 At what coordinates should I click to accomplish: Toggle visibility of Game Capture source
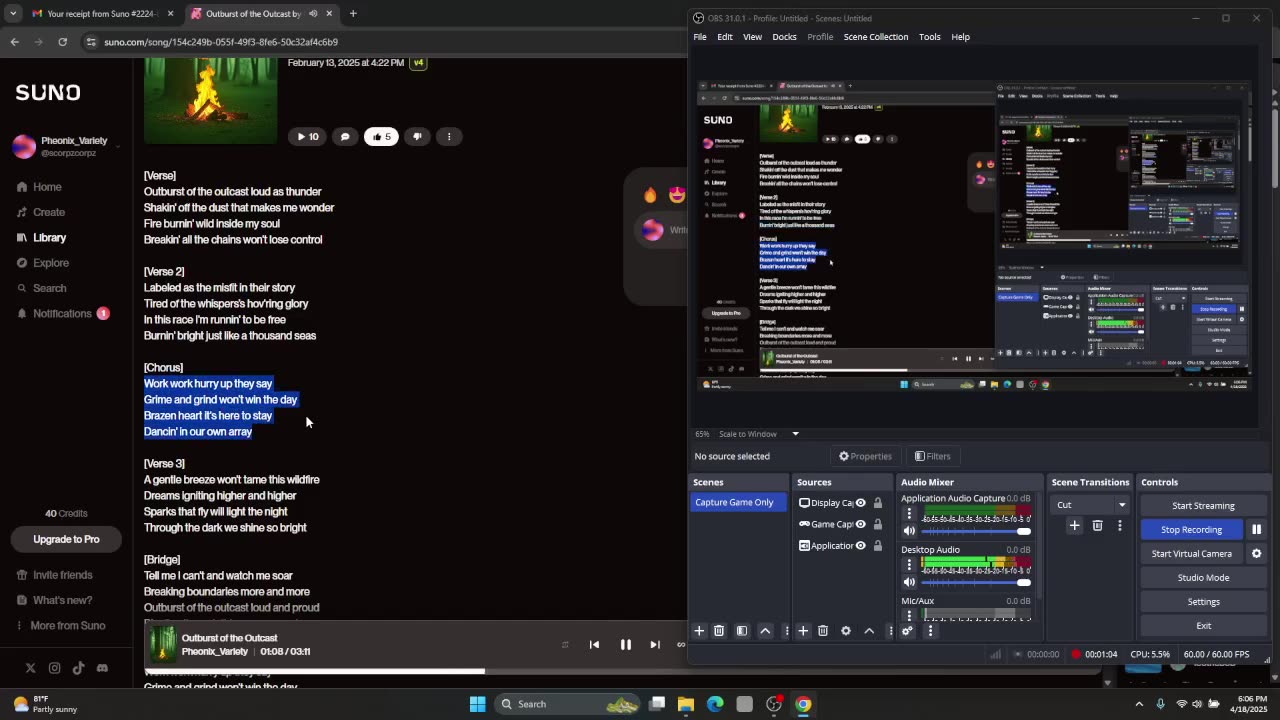[860, 524]
